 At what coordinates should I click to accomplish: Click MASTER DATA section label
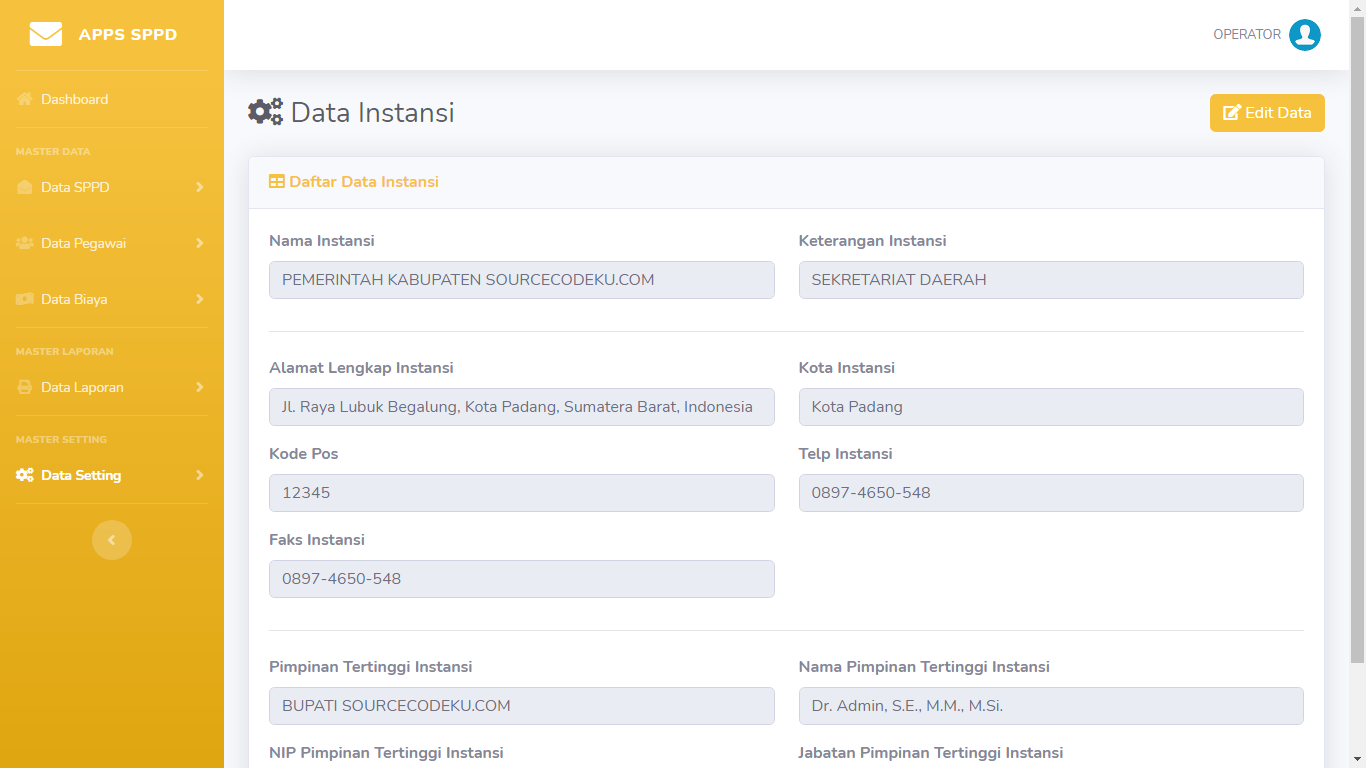pyautogui.click(x=53, y=152)
